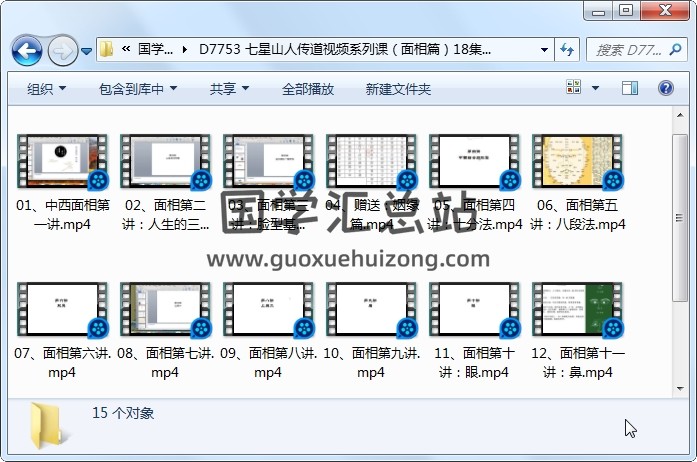Minimize the Explorer window

click(x=598, y=11)
